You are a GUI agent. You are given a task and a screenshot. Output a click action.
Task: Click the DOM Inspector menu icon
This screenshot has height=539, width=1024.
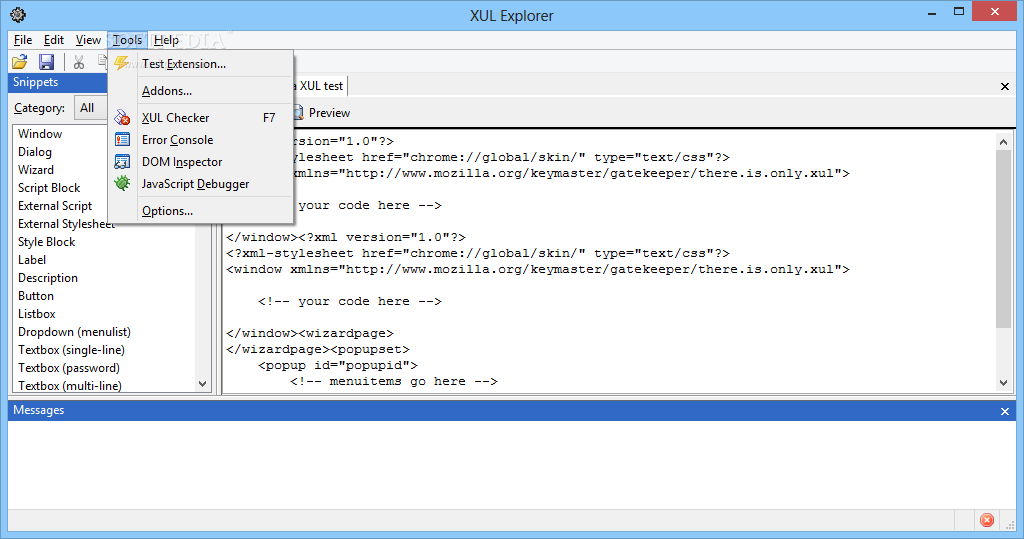122,162
